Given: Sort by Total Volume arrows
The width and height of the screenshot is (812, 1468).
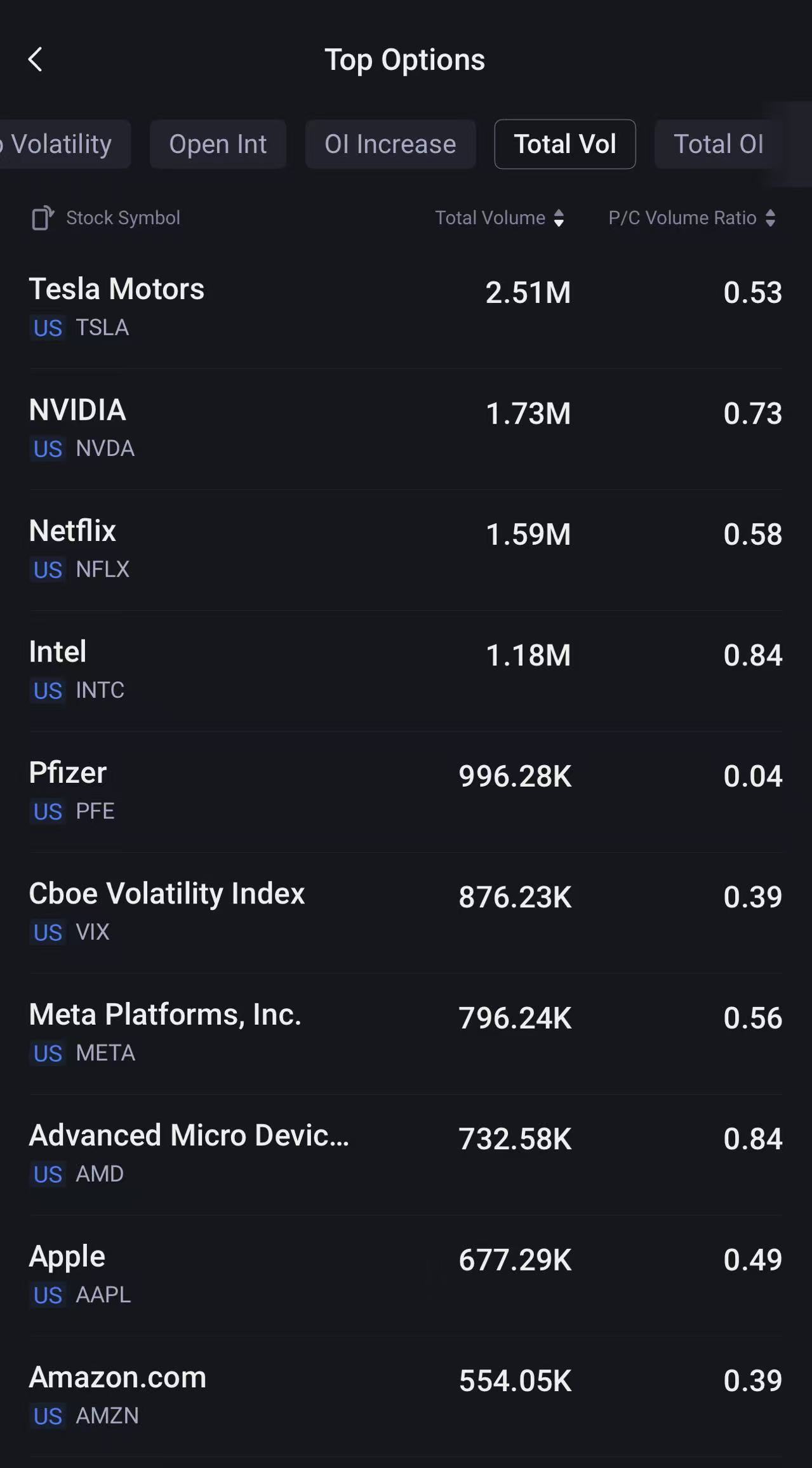Looking at the screenshot, I should 559,218.
